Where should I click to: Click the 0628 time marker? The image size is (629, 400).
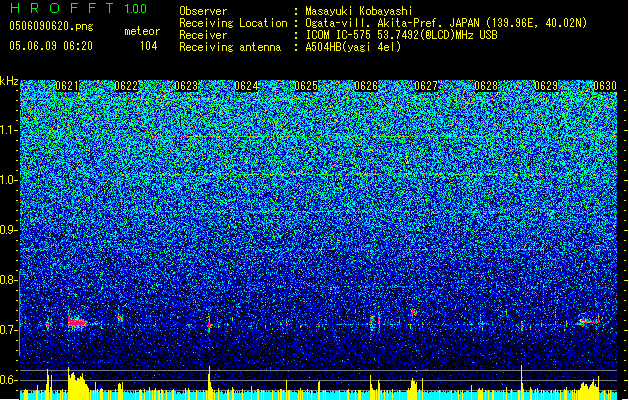tap(486, 86)
